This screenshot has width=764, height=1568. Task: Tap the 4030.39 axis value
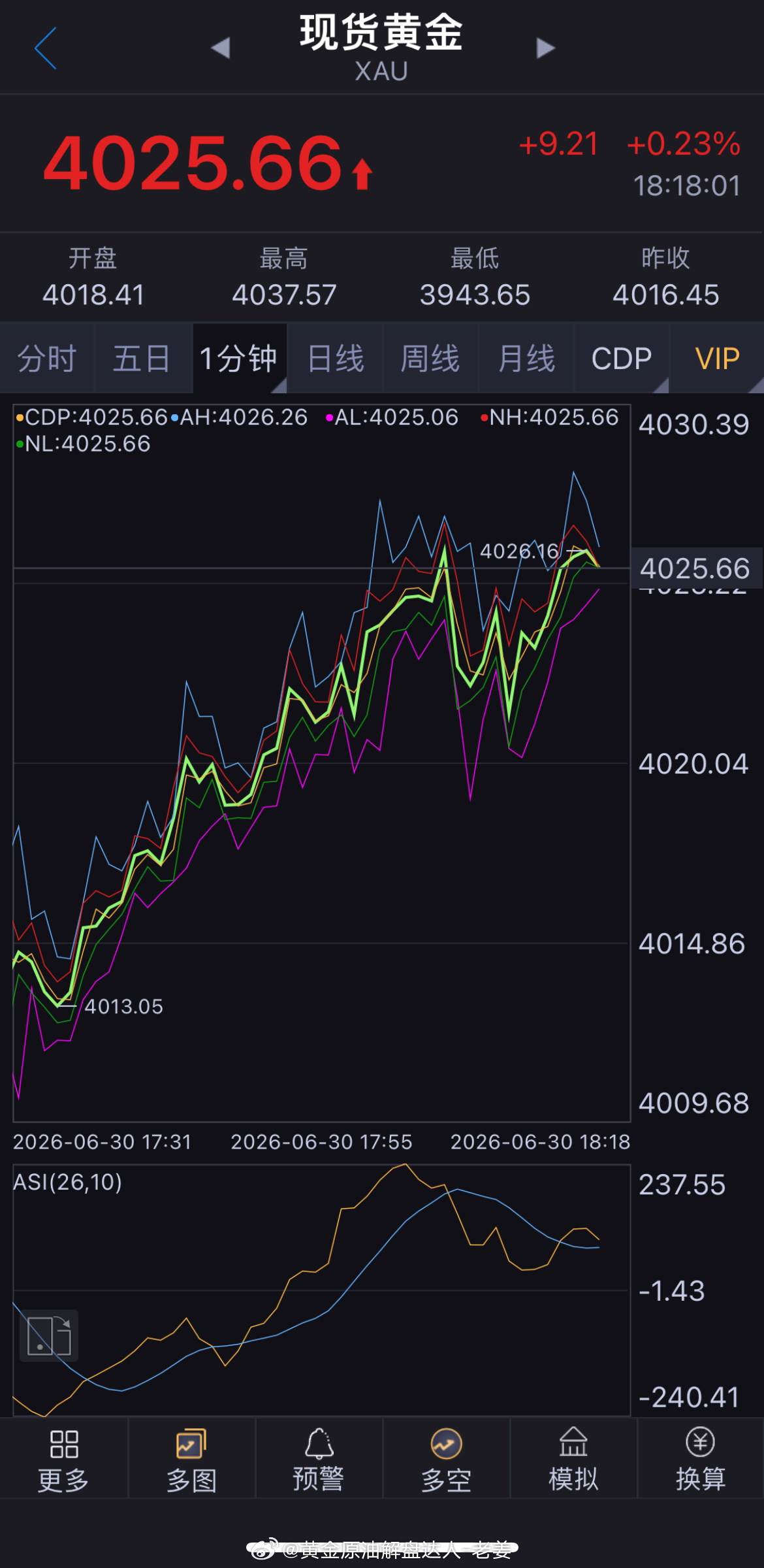693,425
